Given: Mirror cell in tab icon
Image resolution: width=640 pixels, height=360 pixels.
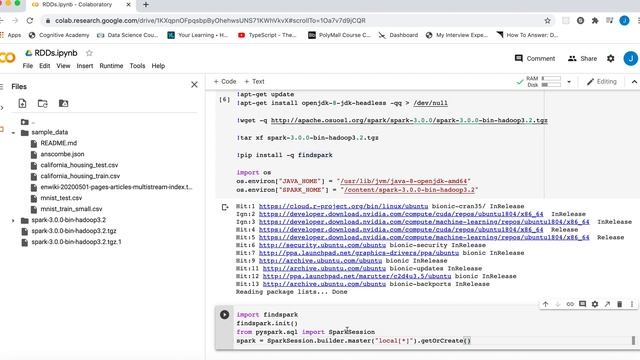Looking at the screenshot, I should [x=607, y=304].
